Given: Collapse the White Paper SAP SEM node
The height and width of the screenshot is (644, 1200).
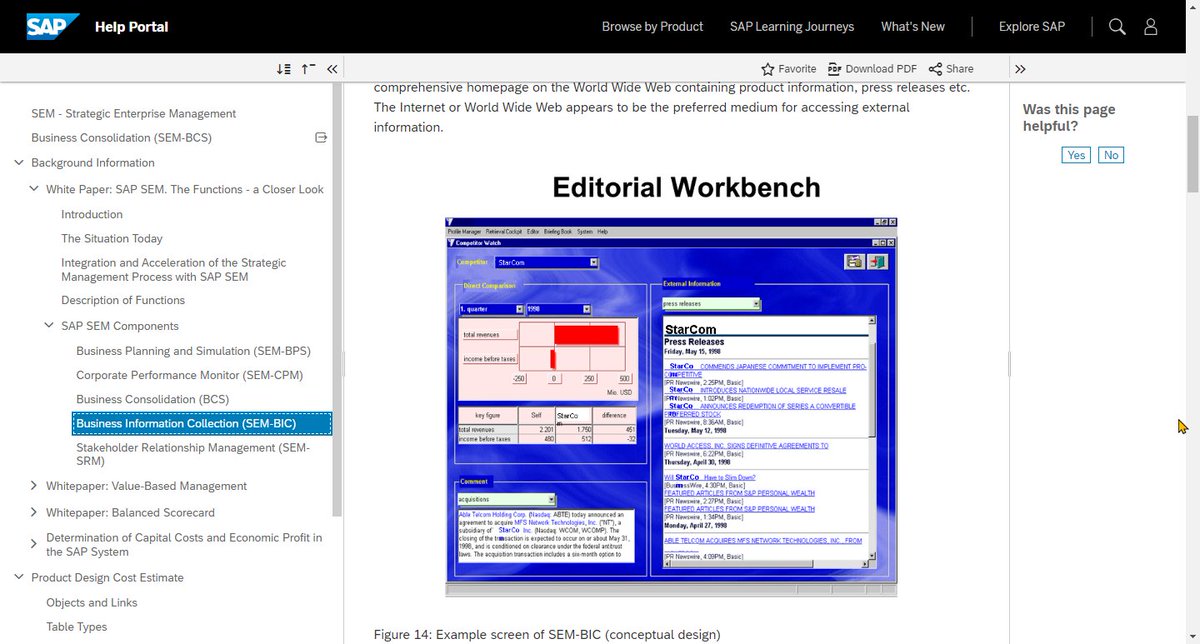Looking at the screenshot, I should 34,189.
